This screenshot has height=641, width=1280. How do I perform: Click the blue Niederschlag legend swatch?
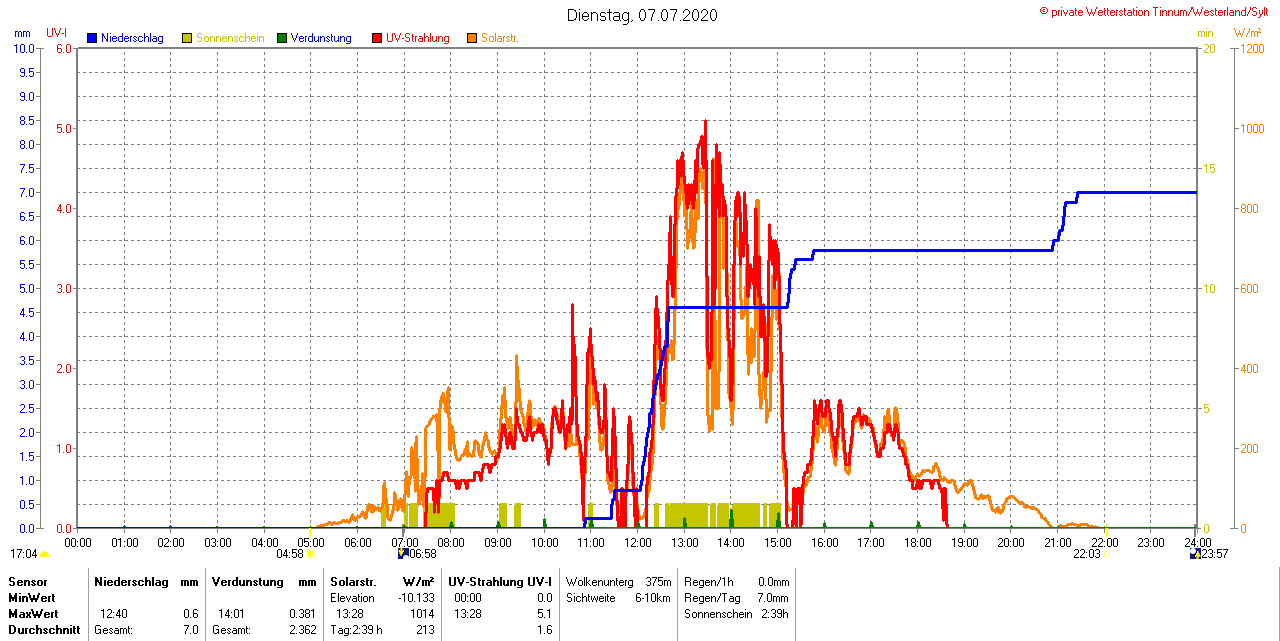pyautogui.click(x=92, y=38)
